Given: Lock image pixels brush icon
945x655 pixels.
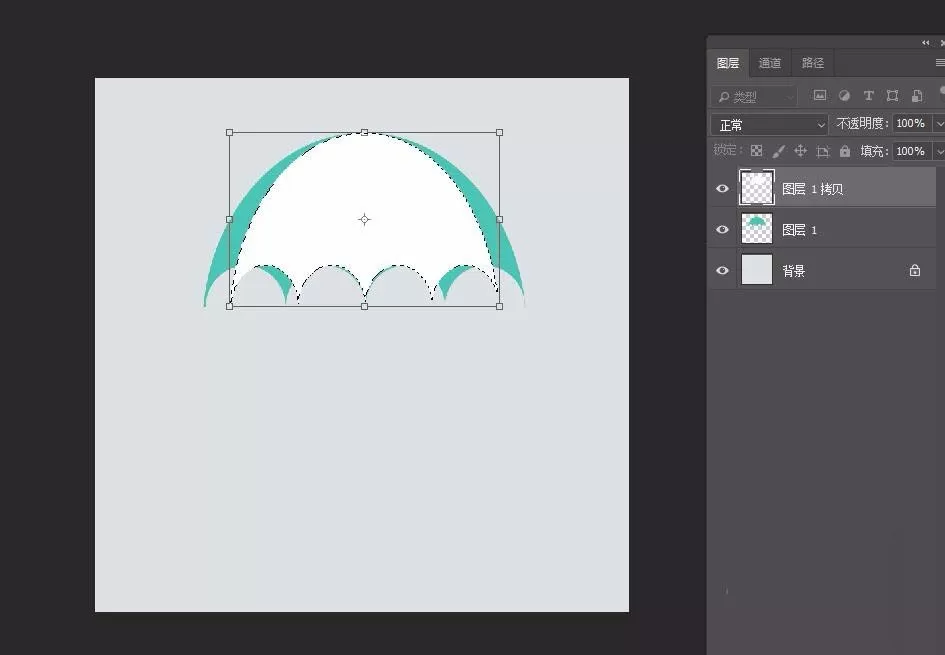Looking at the screenshot, I should 779,151.
